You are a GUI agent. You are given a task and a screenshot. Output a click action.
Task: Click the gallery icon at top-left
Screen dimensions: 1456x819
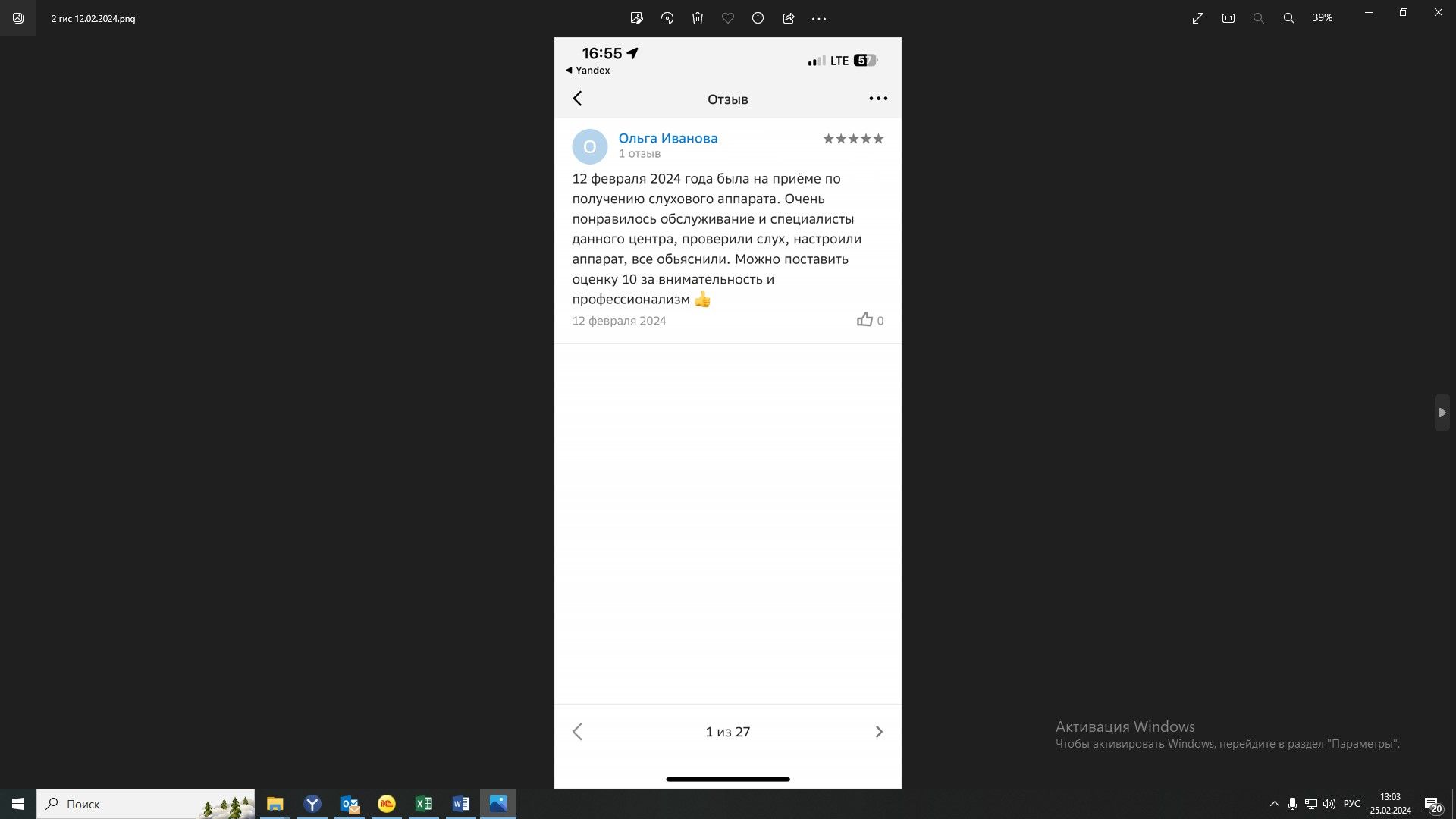(x=18, y=18)
